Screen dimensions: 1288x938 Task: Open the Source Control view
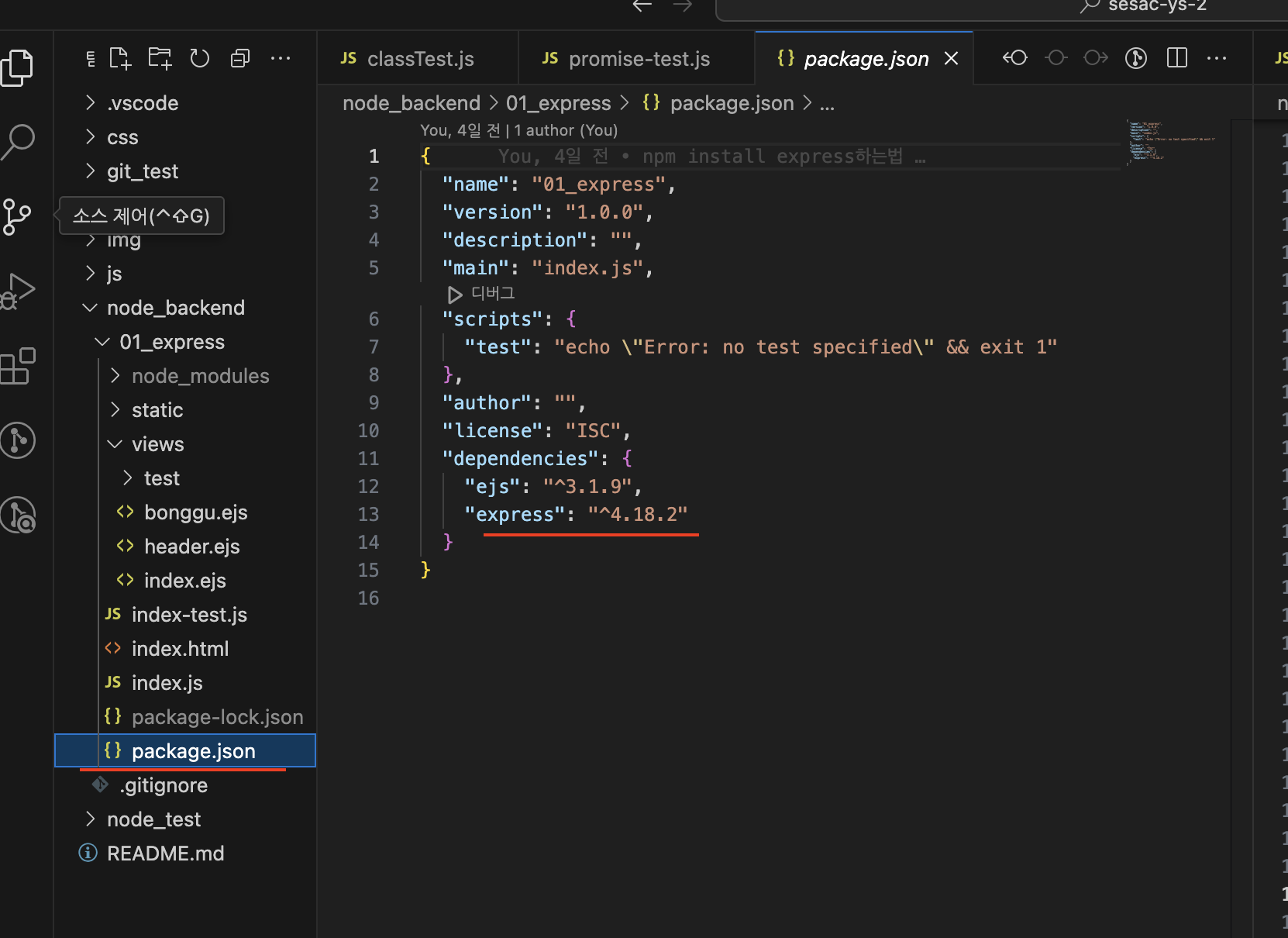coord(19,217)
